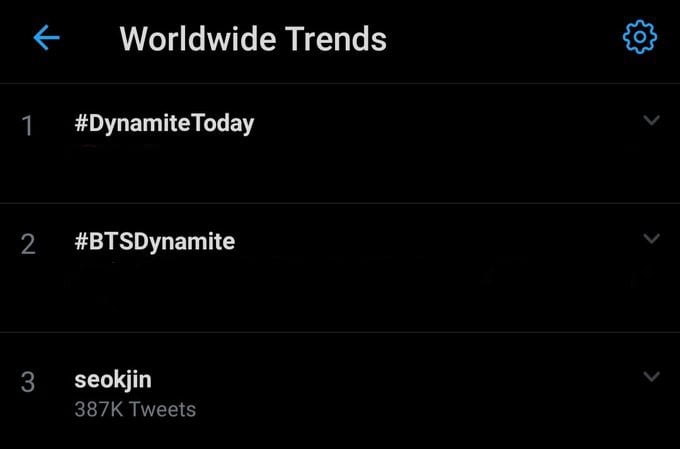Tap the Worldwide Trends page title
Screen dimensions: 680x449
[253, 39]
